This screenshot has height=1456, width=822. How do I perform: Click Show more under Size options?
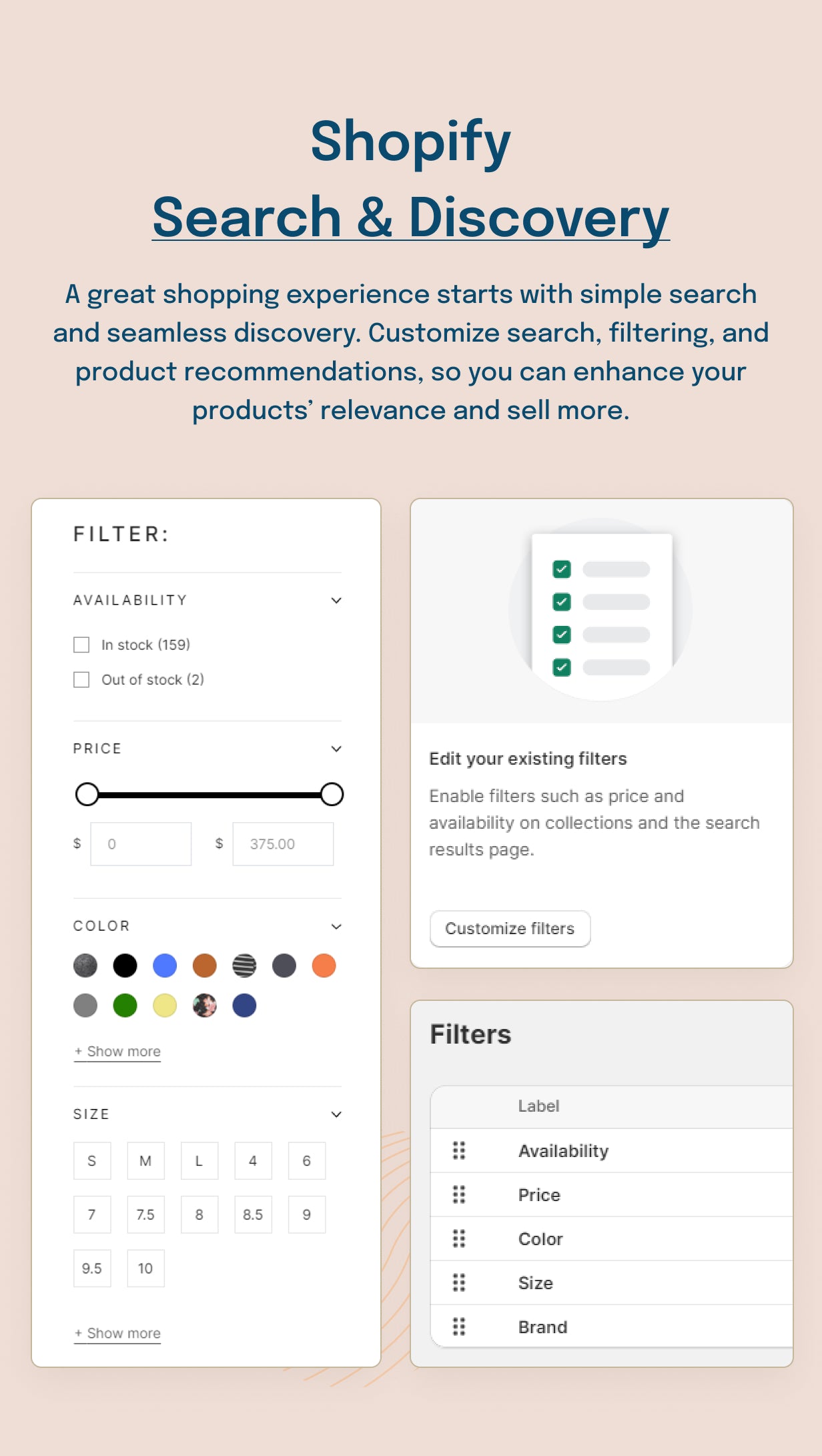[117, 1333]
